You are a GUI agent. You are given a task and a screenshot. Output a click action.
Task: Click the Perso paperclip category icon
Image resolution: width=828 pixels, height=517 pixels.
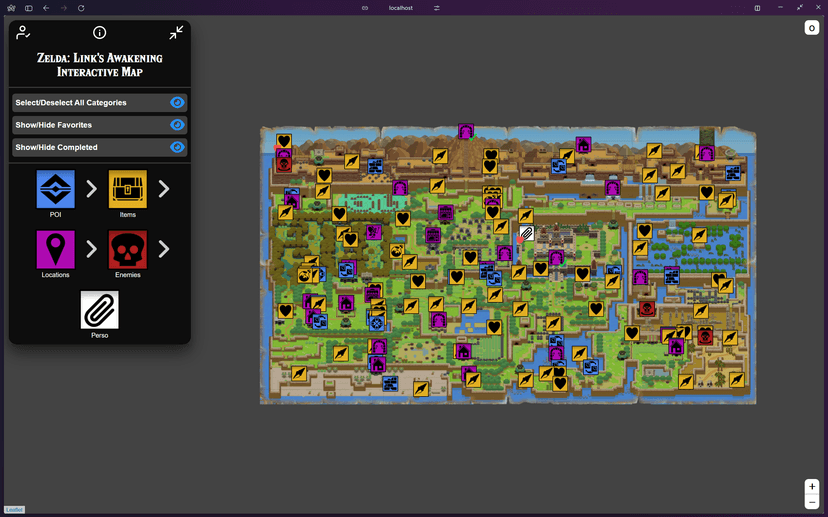coord(99,310)
